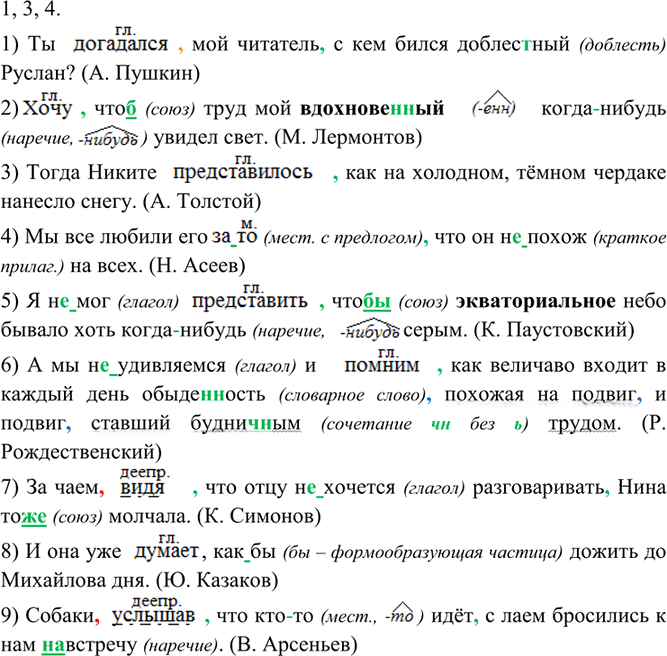Image resolution: width=667 pixels, height=656 pixels.
Task: Click the attribution "(К. Паустовский)"
Action: click(554, 330)
